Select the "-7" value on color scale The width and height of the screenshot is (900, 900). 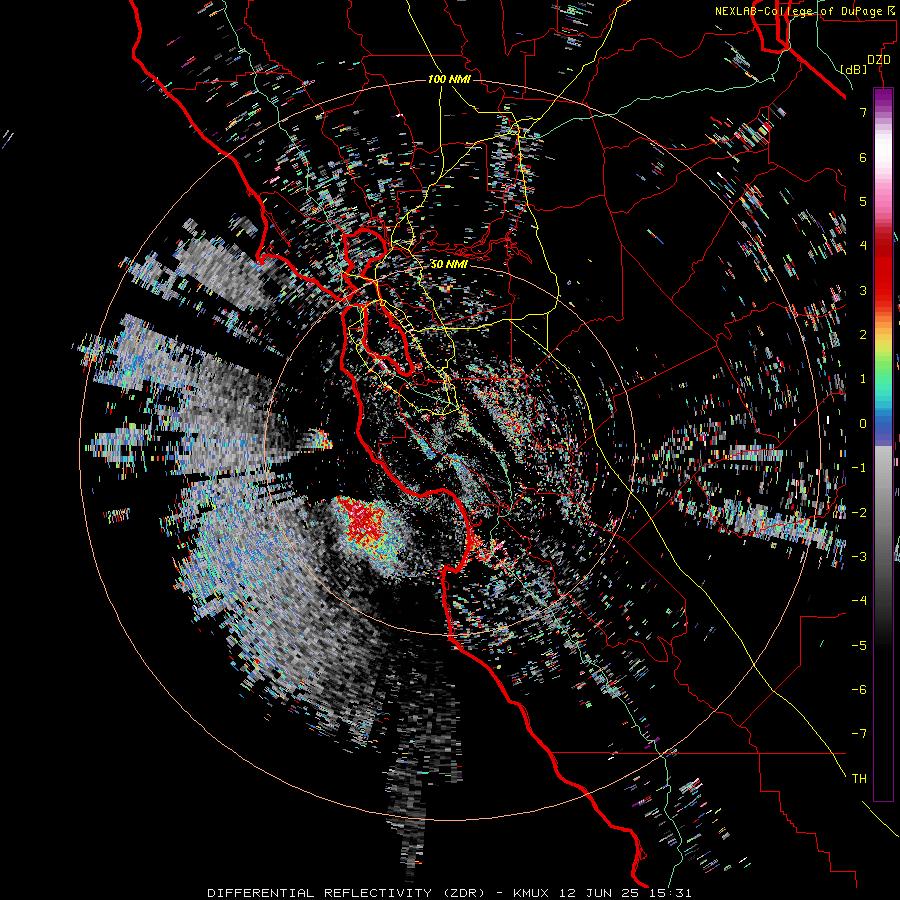(859, 734)
